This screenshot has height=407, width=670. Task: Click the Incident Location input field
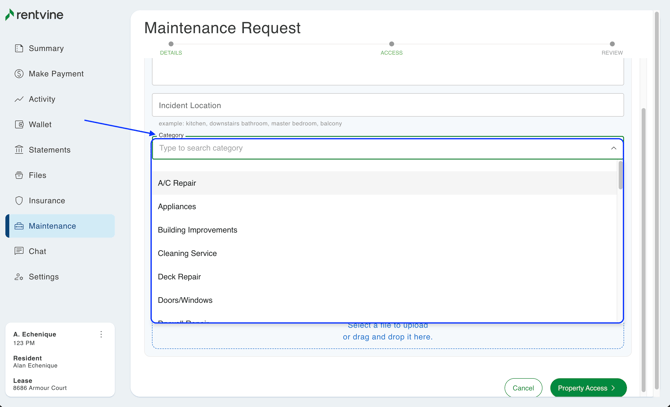[x=387, y=105]
